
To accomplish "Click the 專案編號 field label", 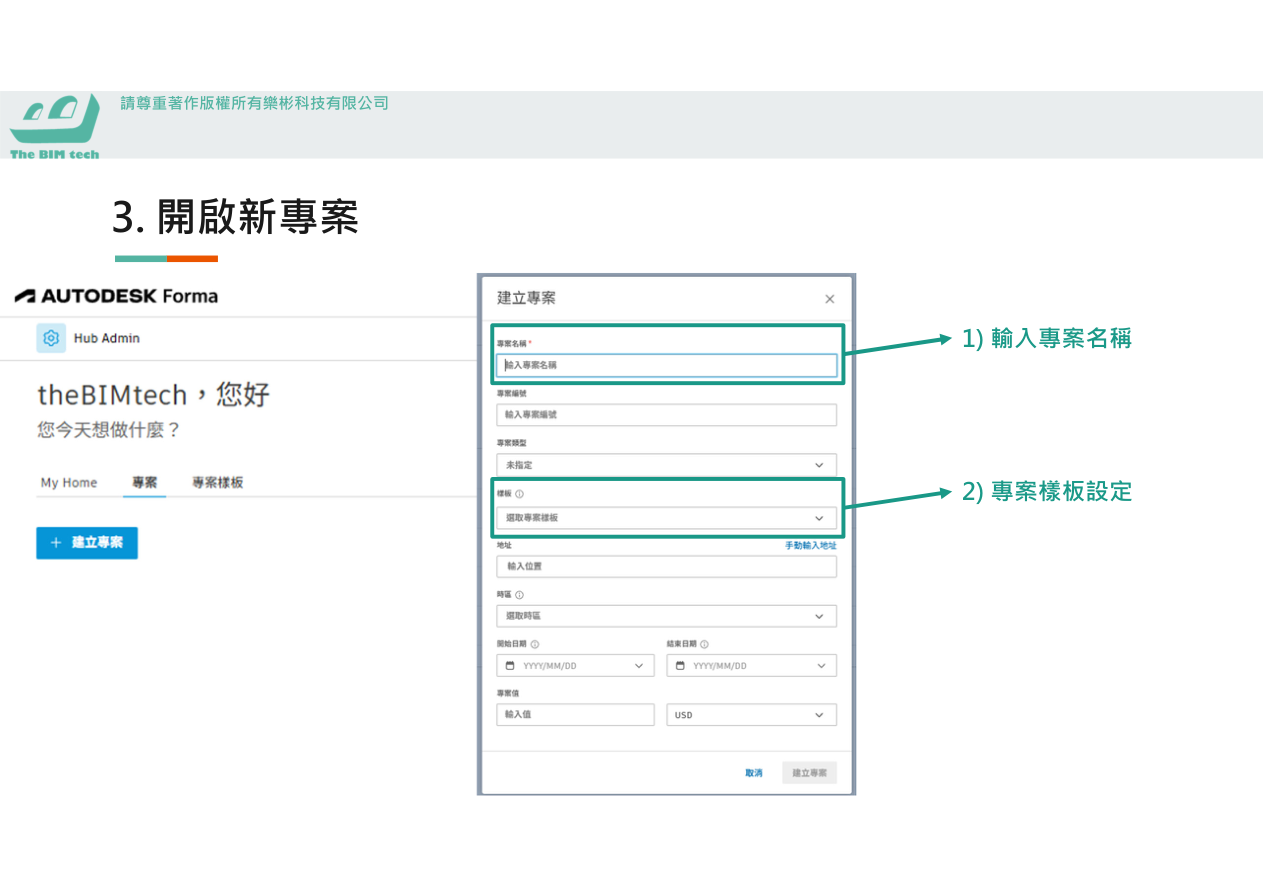I will (x=511, y=393).
